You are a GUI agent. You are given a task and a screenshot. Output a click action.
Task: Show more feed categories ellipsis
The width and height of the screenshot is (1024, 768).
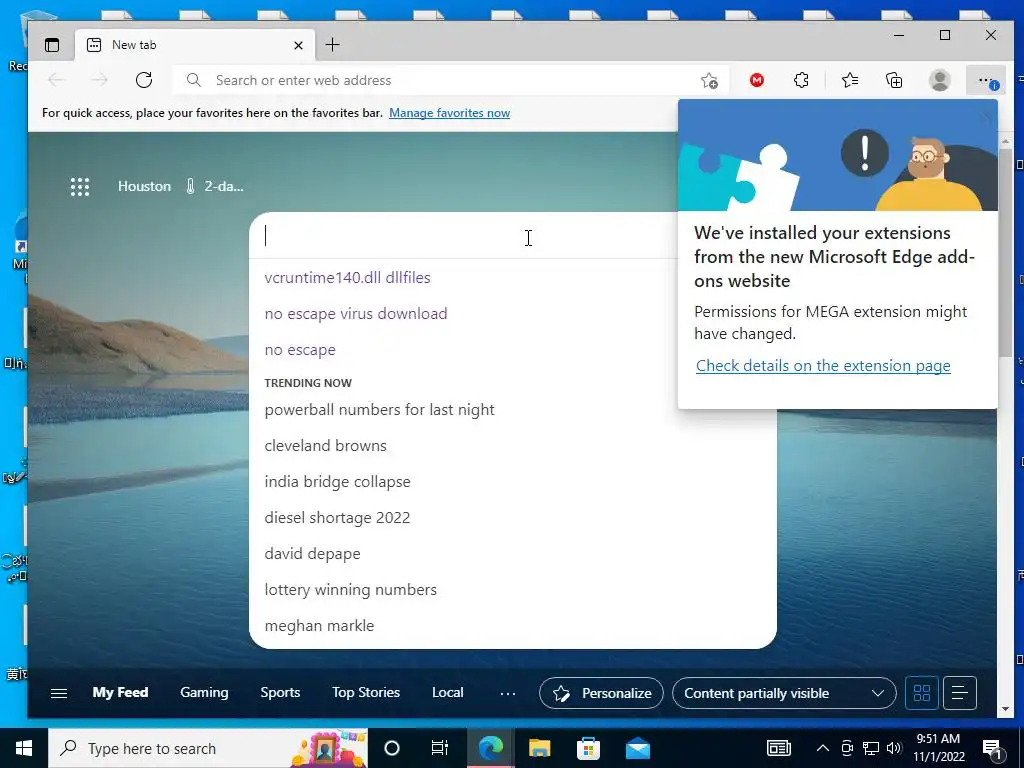pyautogui.click(x=508, y=694)
